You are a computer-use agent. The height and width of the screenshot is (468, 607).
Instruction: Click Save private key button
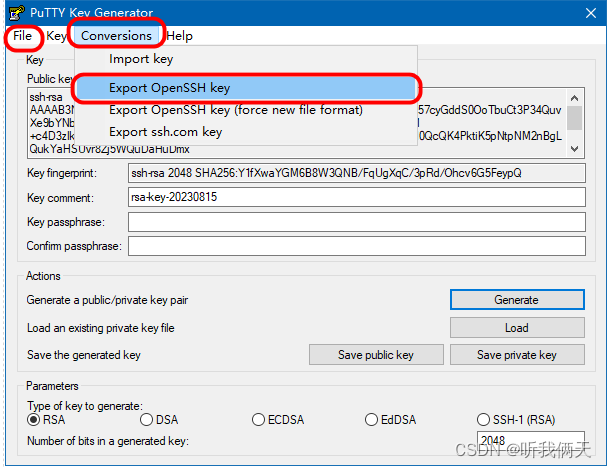point(517,355)
